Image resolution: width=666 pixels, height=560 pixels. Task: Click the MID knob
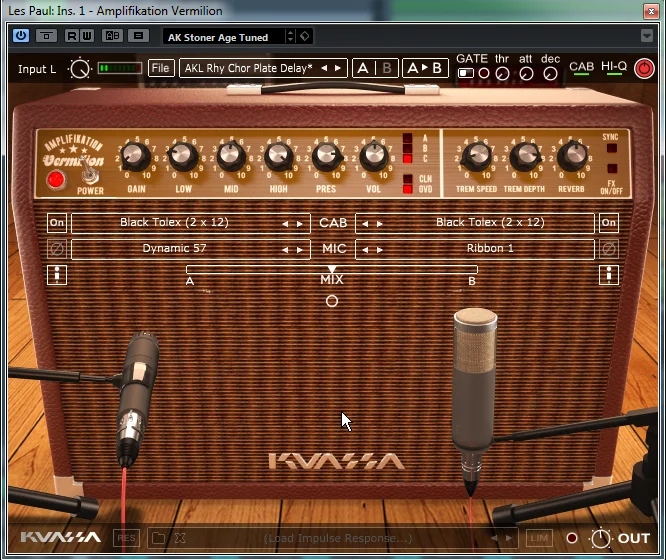(231, 157)
